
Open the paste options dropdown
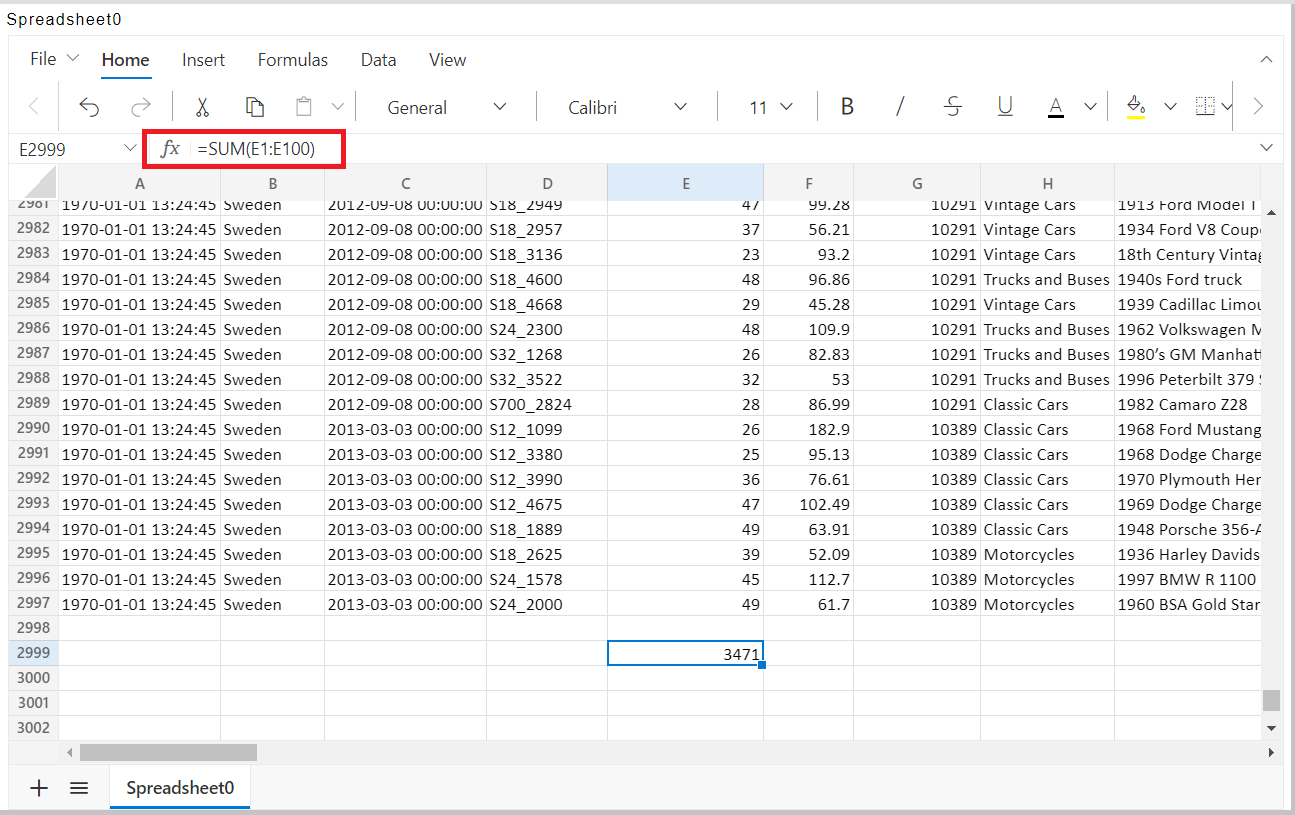[x=337, y=107]
